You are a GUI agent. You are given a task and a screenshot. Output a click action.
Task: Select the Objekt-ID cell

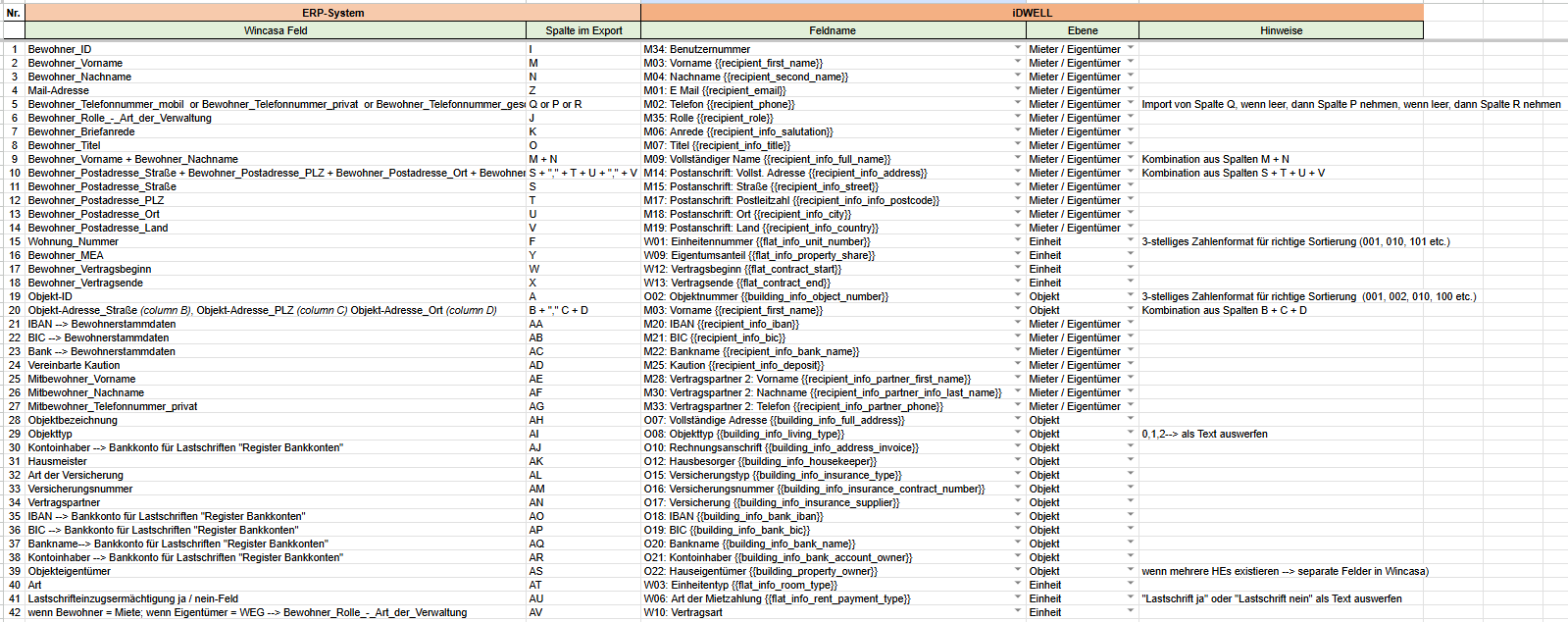pyautogui.click(x=276, y=296)
